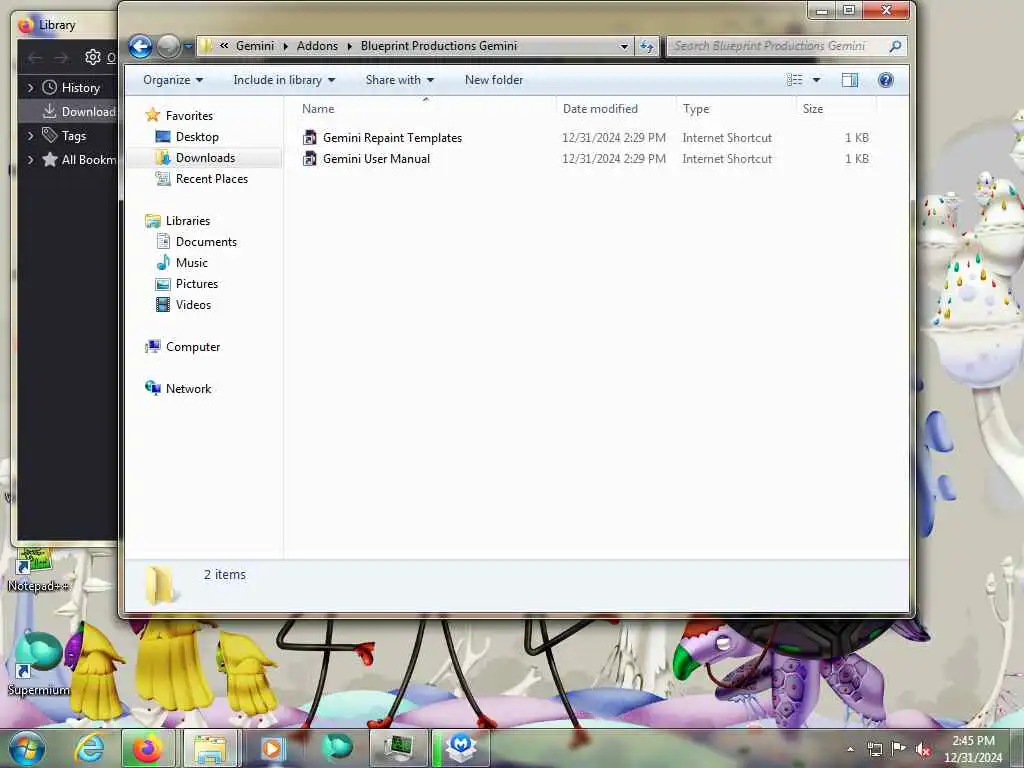The image size is (1024, 768).
Task: Click the Back navigation arrow in Explorer
Action: (x=140, y=46)
